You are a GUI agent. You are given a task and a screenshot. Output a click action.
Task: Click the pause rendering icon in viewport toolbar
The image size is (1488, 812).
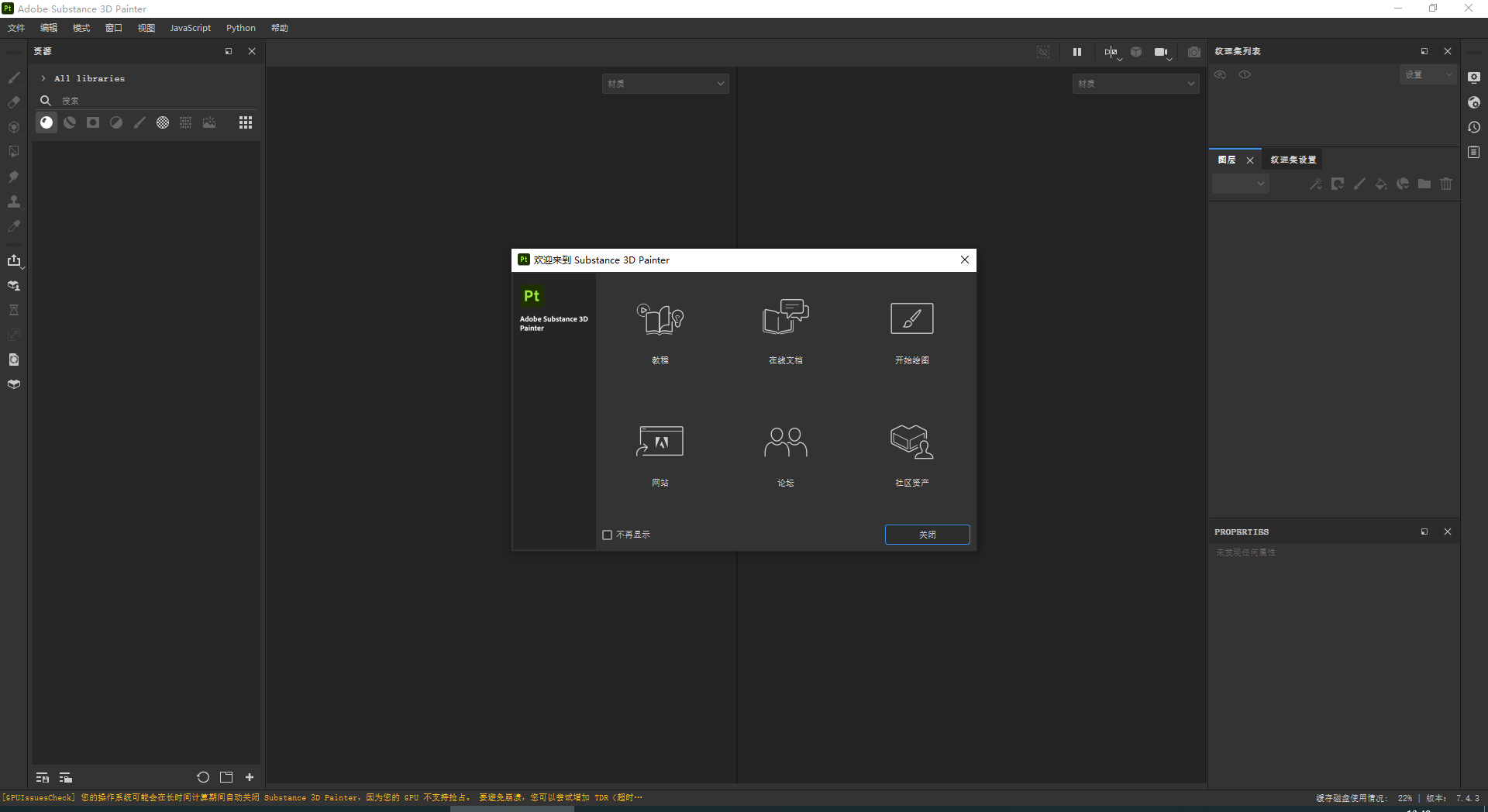[x=1076, y=52]
